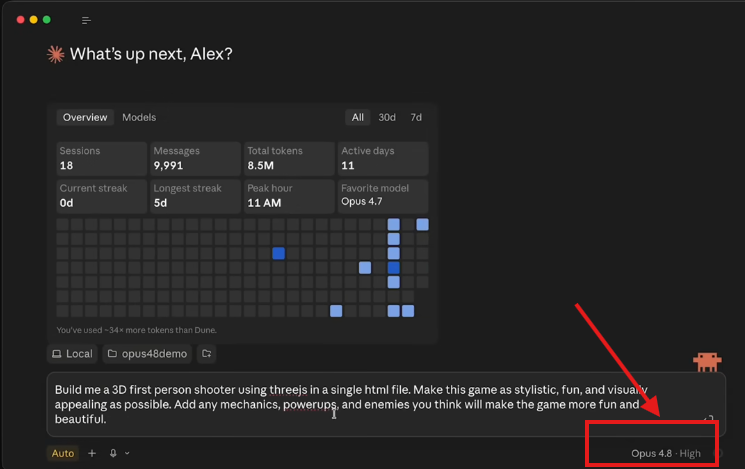Image resolution: width=745 pixels, height=469 pixels.
Task: Click the top-right light blue heatmap cell
Action: click(422, 224)
